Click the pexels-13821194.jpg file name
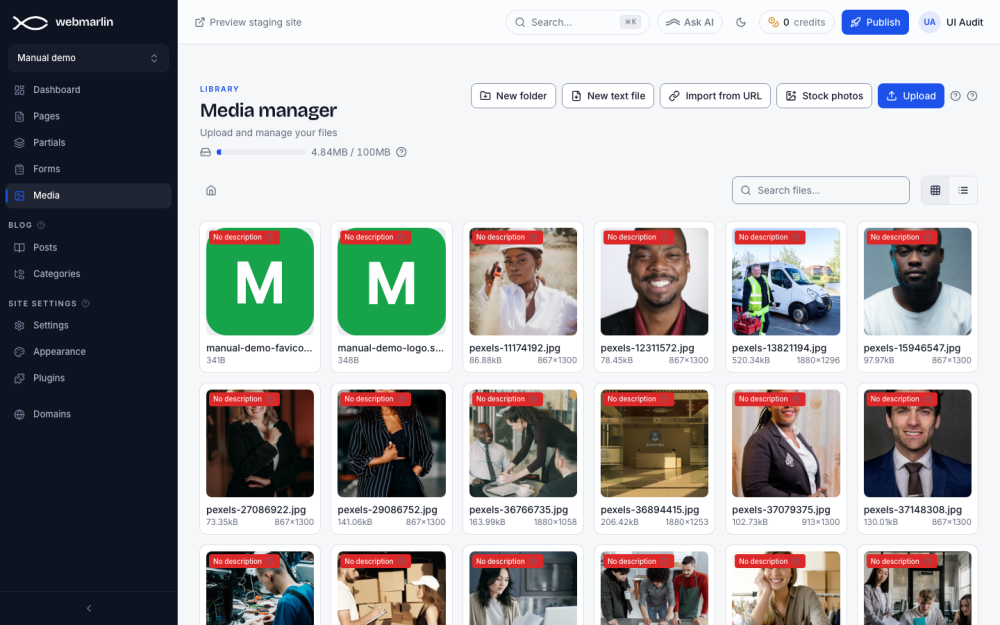 (779, 348)
